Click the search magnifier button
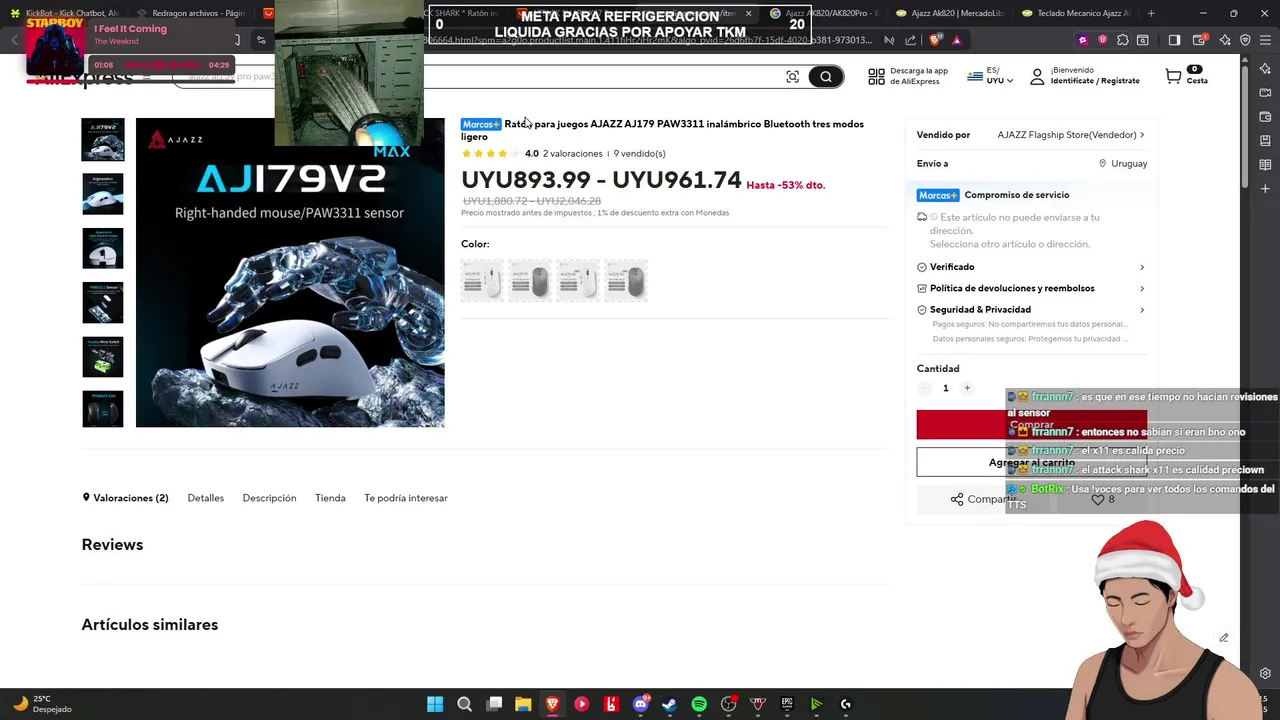This screenshot has width=1280, height=720. (826, 77)
